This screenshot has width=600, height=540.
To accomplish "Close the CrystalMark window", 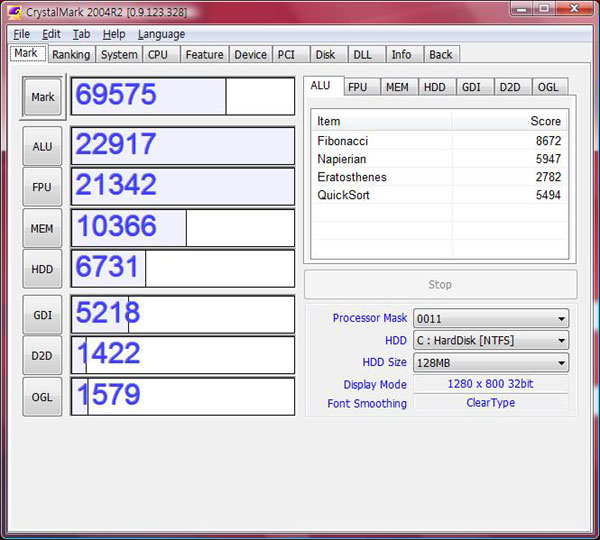I will (x=574, y=8).
